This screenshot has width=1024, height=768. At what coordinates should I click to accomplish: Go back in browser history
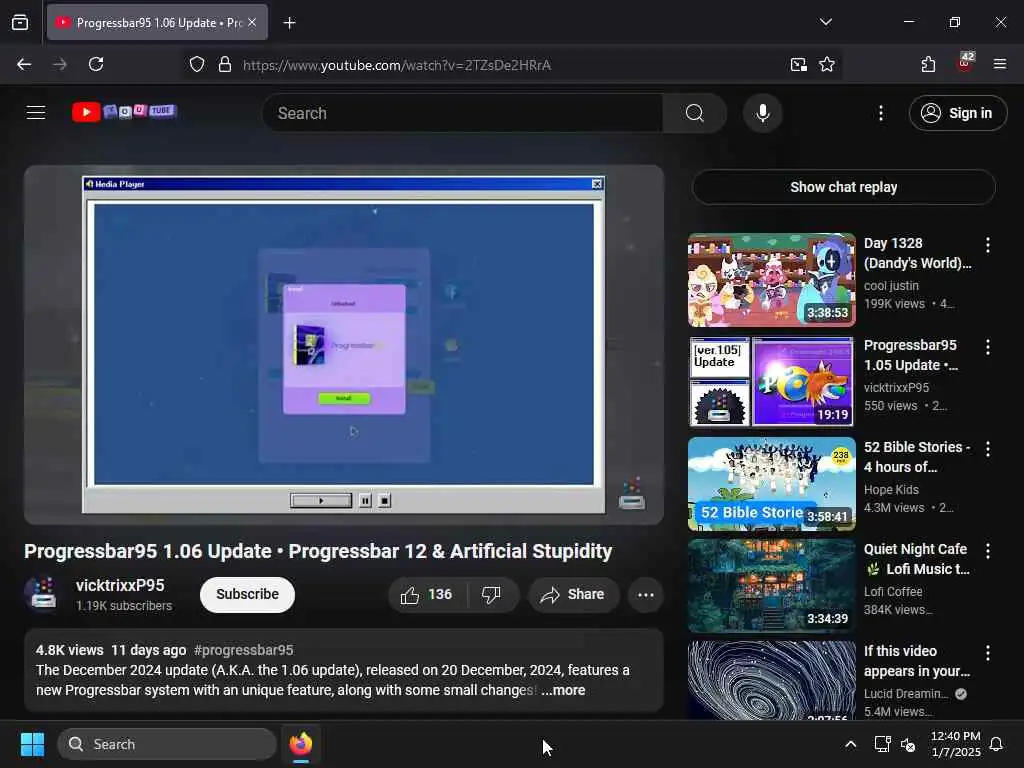point(24,64)
